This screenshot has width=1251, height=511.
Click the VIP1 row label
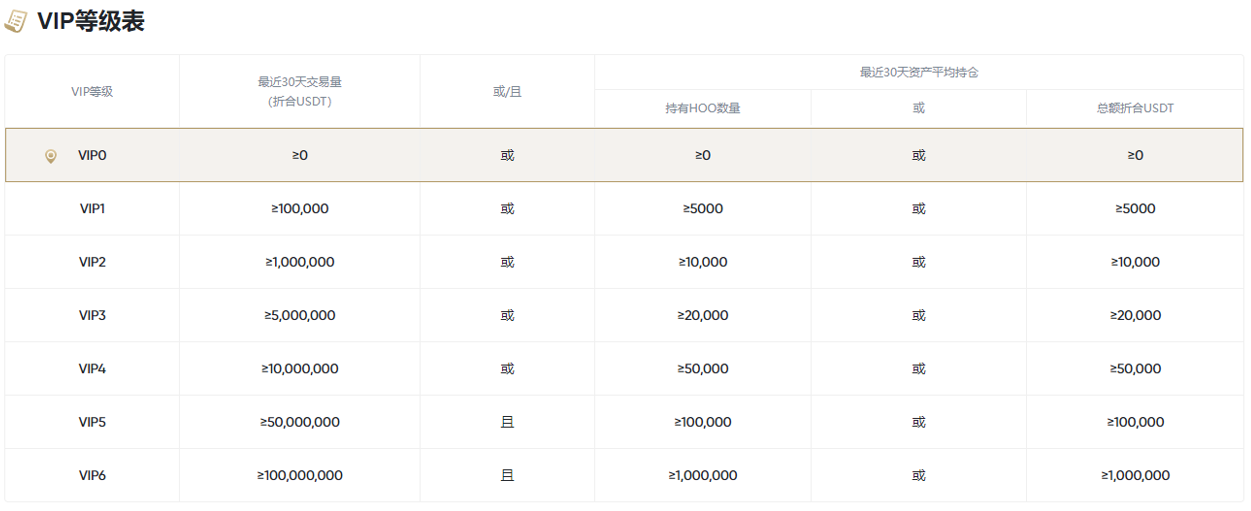click(x=92, y=209)
